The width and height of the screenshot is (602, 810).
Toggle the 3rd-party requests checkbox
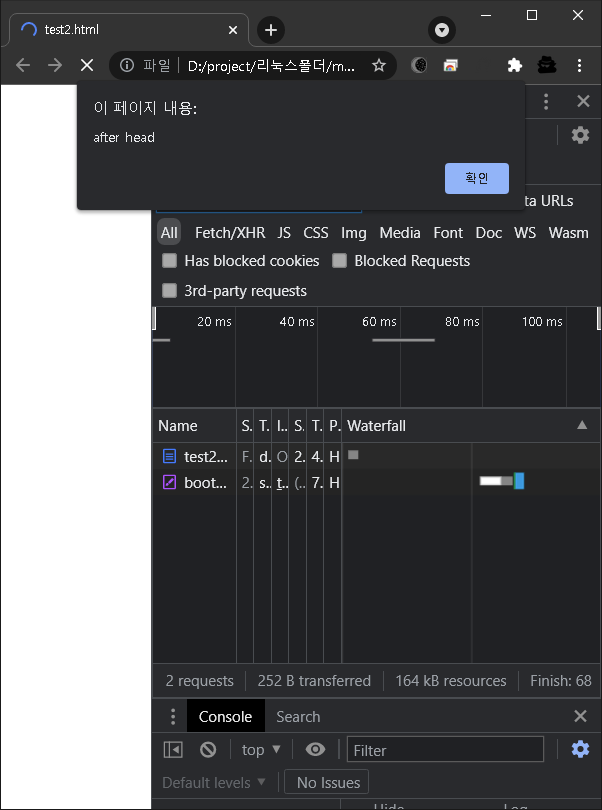(170, 291)
